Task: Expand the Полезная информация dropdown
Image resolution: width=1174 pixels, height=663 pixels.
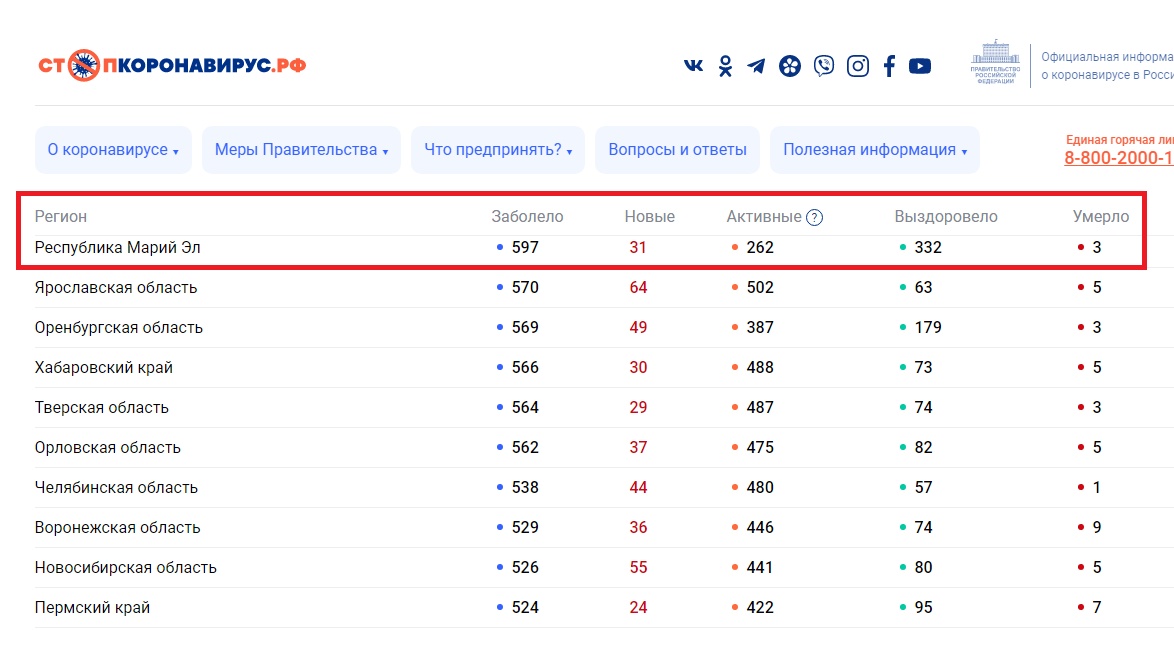Action: click(875, 150)
